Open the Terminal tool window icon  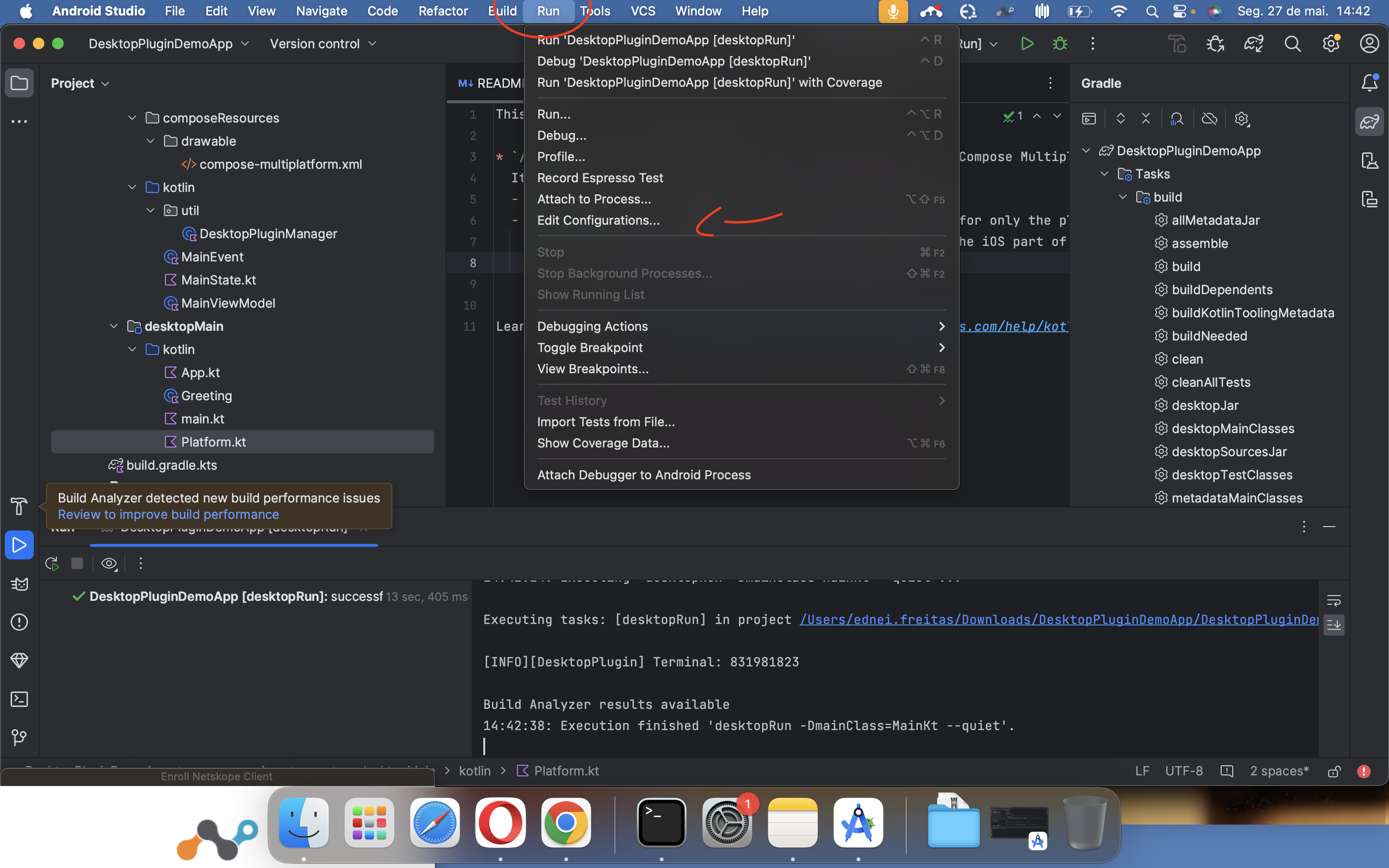coord(19,699)
